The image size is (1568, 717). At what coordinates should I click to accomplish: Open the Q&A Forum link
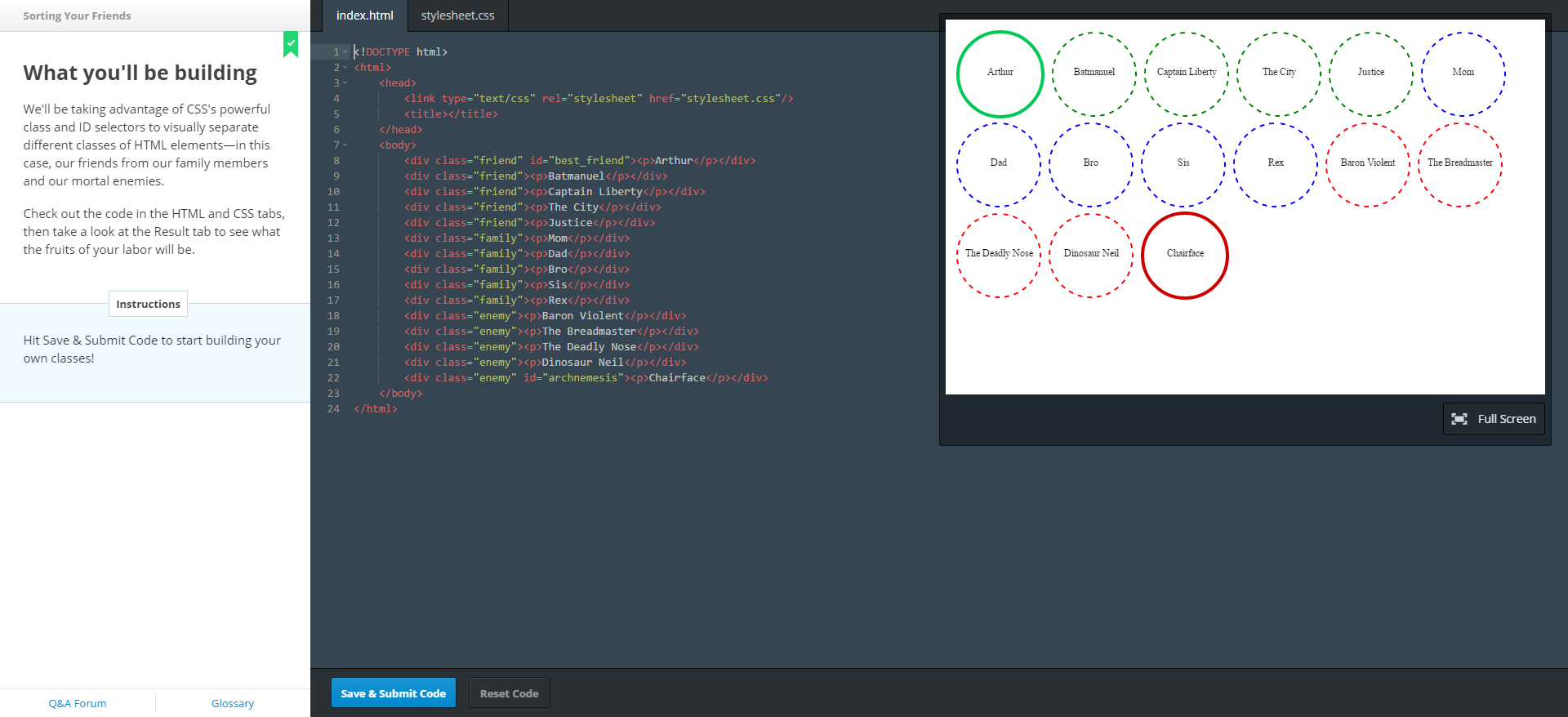point(78,703)
